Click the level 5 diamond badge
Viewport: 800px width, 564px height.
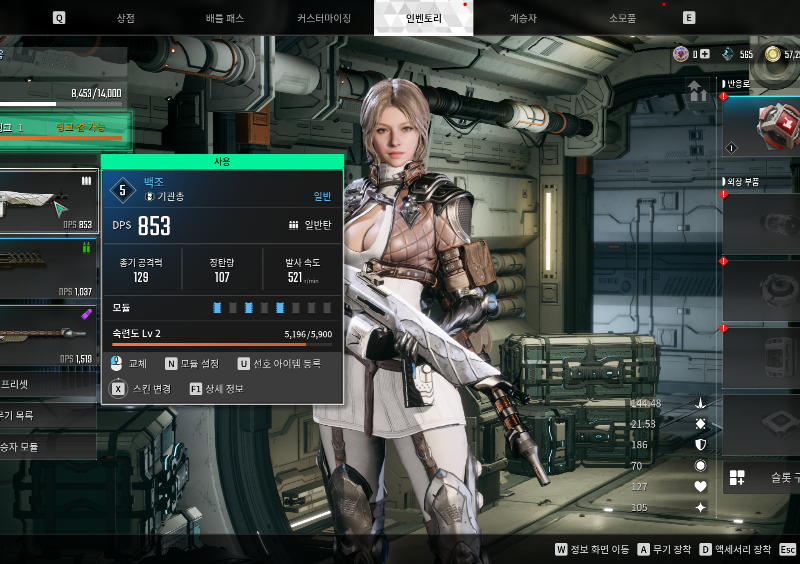coord(122,190)
